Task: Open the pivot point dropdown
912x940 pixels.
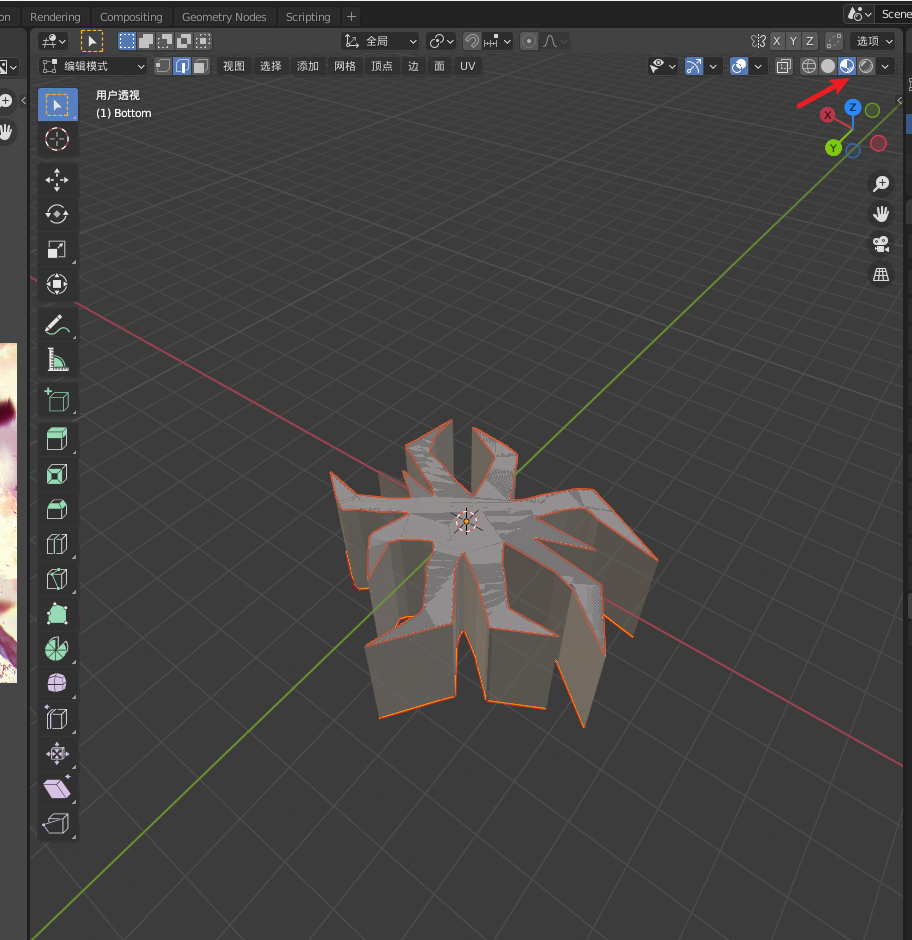Action: pyautogui.click(x=441, y=41)
